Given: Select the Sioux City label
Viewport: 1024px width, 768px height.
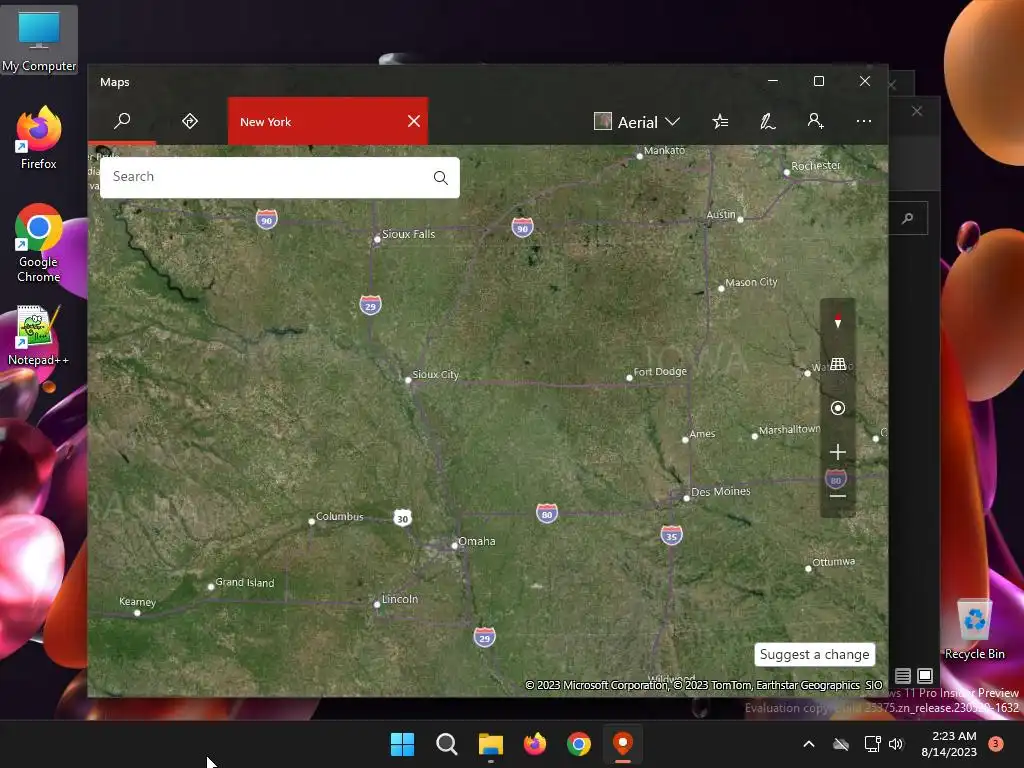Looking at the screenshot, I should (x=435, y=374).
